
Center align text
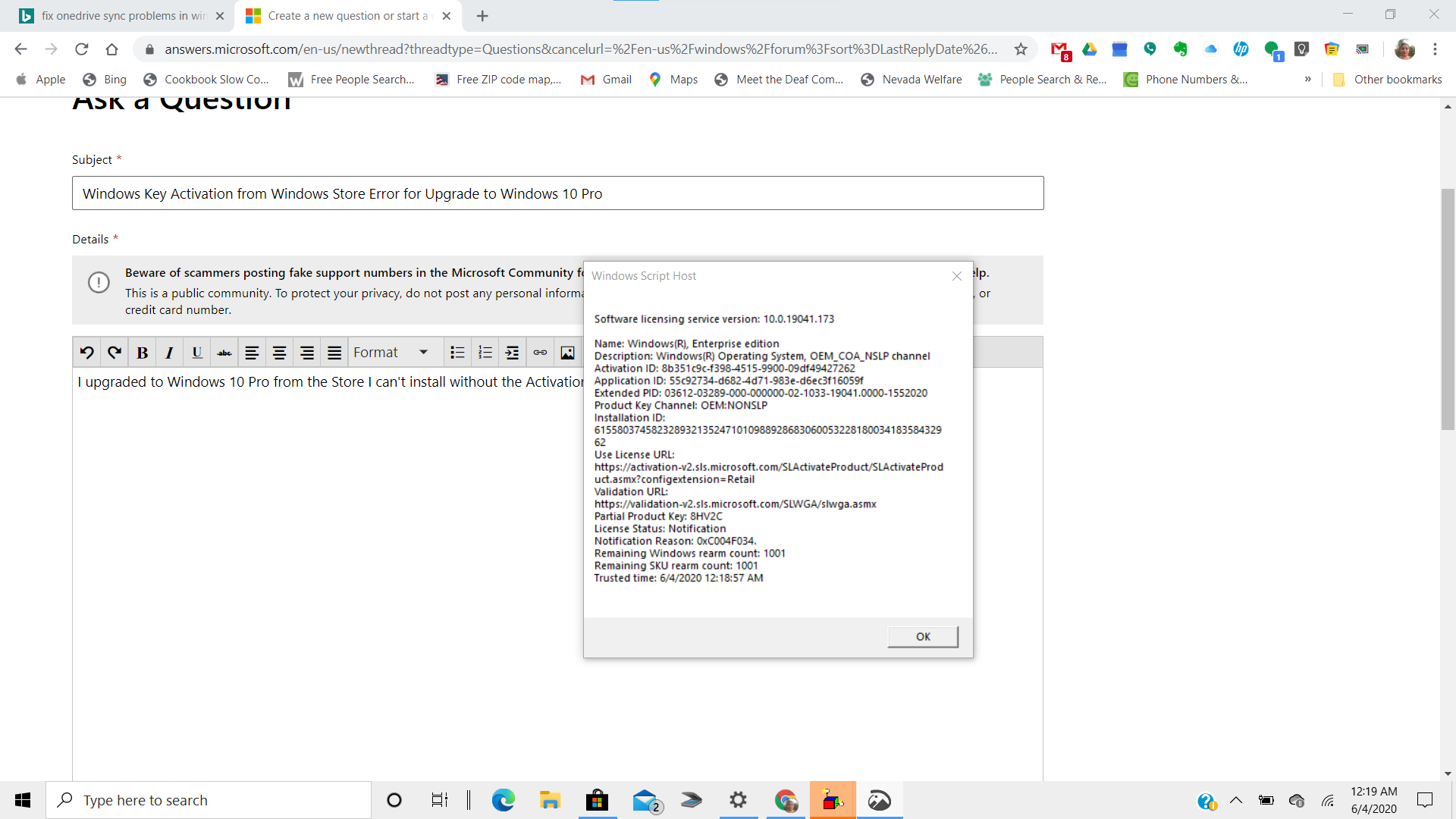coord(279,353)
